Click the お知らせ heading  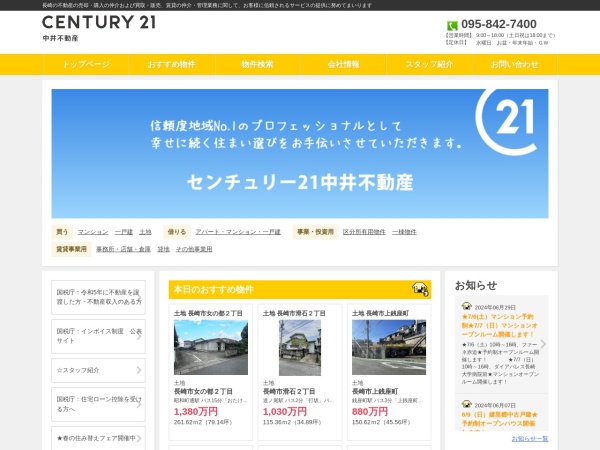[476, 285]
